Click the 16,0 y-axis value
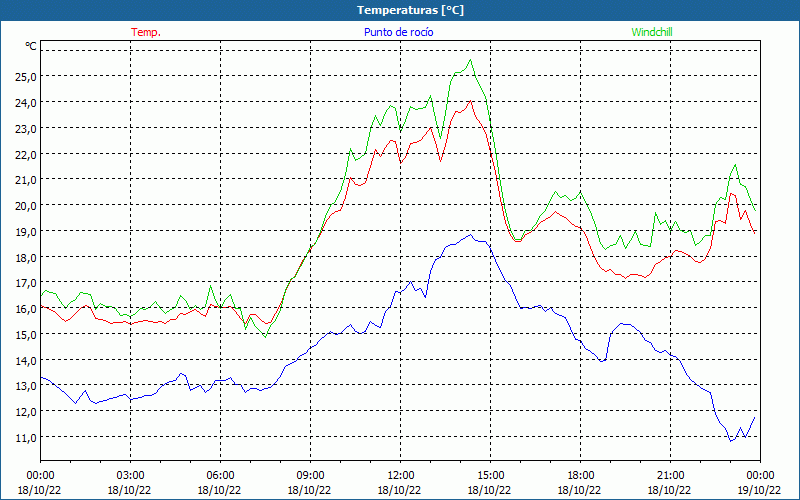 coord(26,309)
